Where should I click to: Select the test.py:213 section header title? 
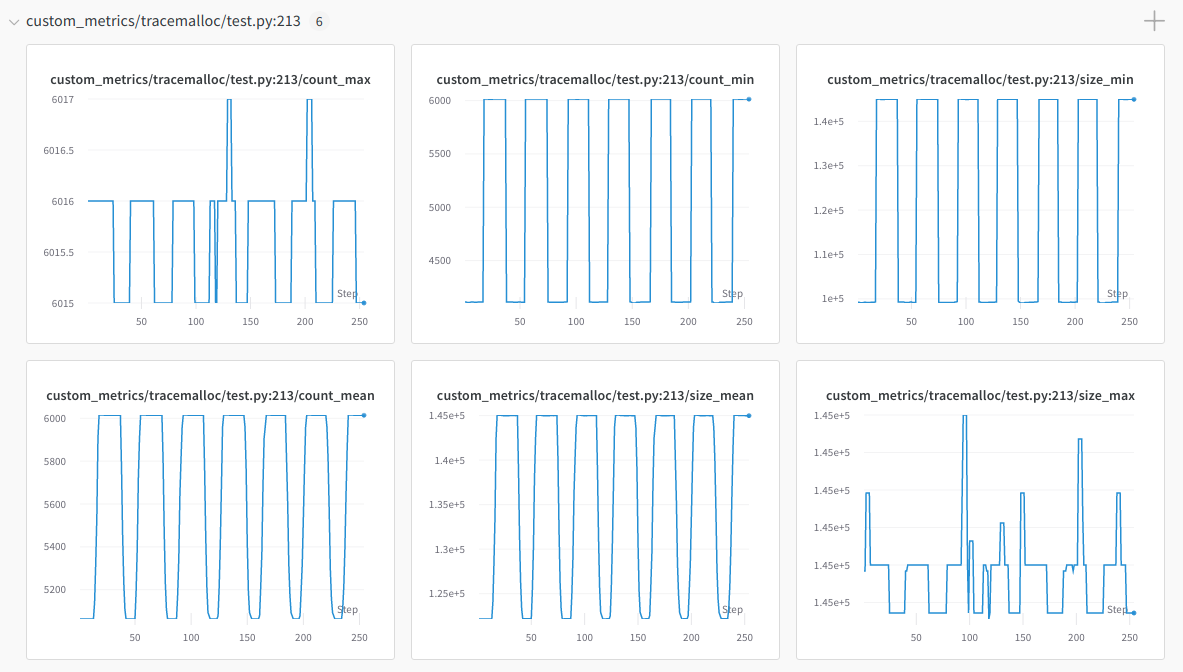[x=163, y=21]
